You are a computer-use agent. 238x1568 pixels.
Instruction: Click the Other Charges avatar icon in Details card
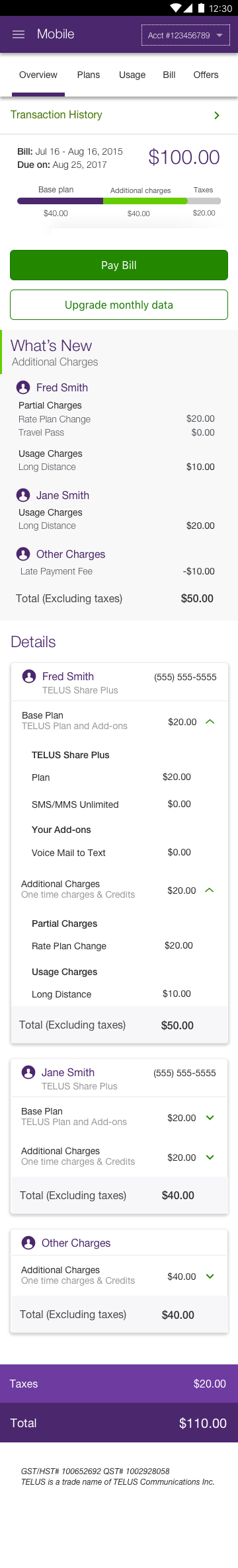(28, 1243)
